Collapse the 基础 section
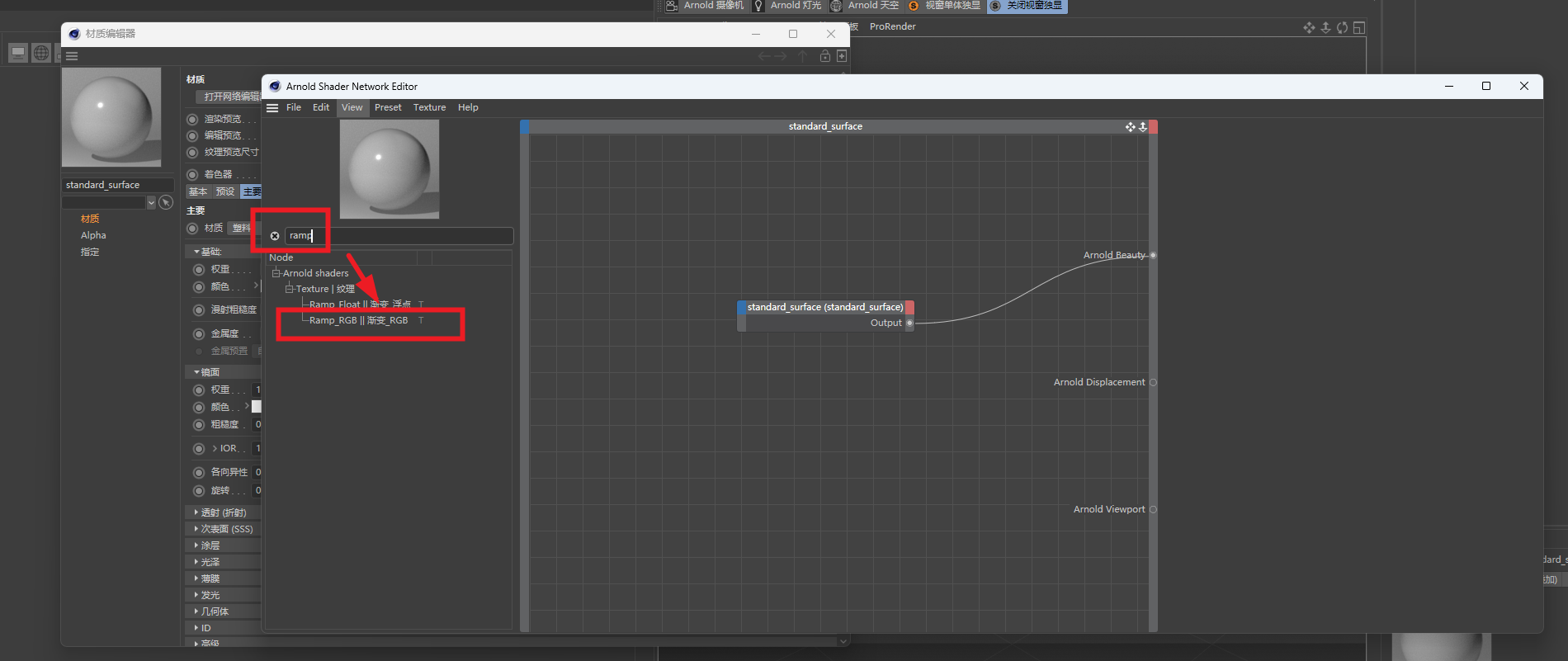1568x661 pixels. [196, 252]
